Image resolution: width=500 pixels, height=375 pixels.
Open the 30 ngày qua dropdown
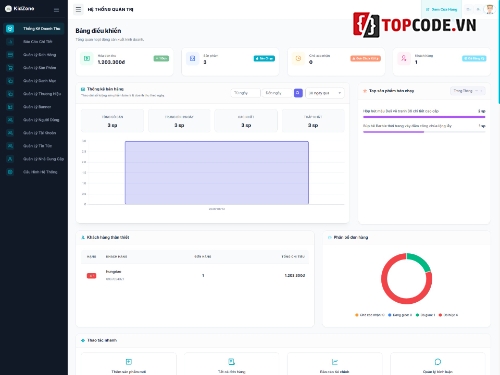[x=325, y=93]
